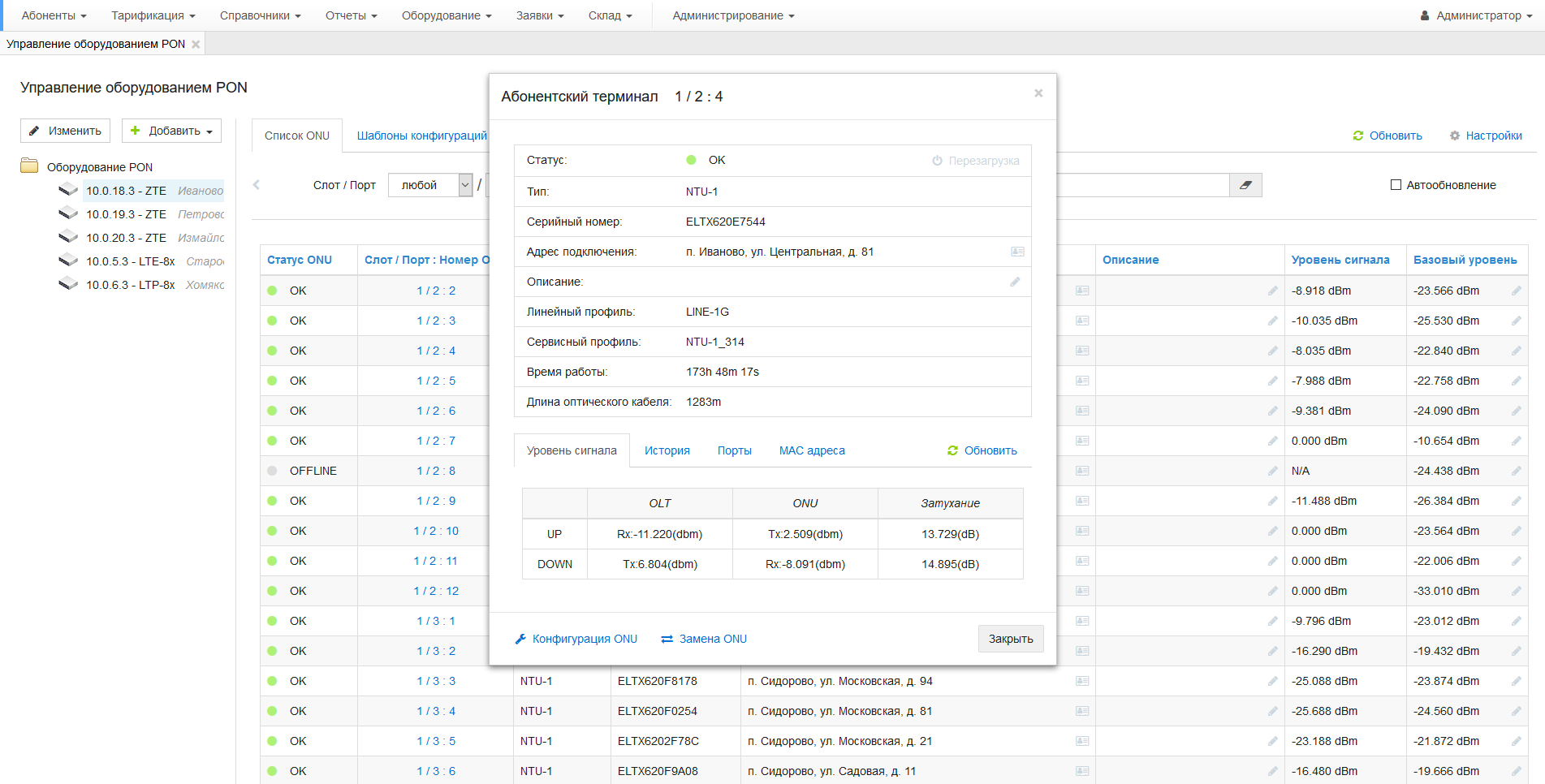Click device icon for 10.0.19.3 - ZTE
Image resolution: width=1545 pixels, height=784 pixels.
68,213
